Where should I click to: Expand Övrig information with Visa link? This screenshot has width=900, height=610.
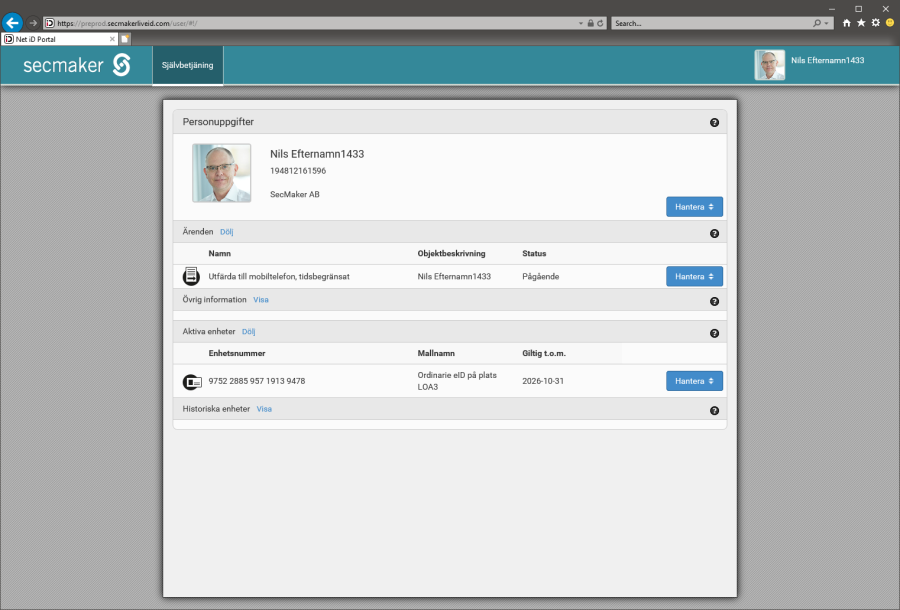click(261, 300)
